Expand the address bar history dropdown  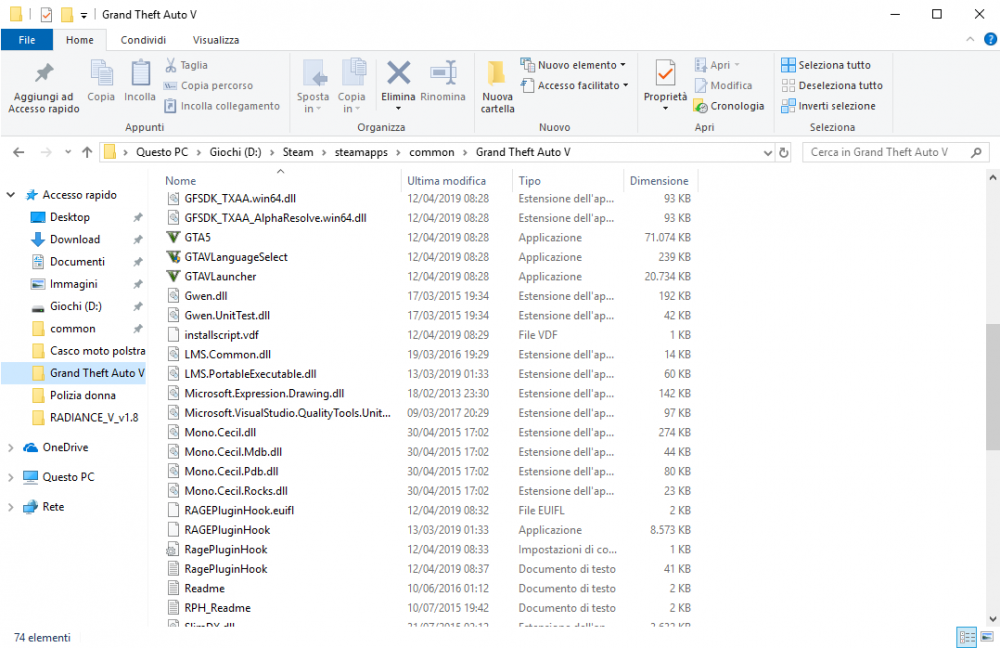(767, 152)
